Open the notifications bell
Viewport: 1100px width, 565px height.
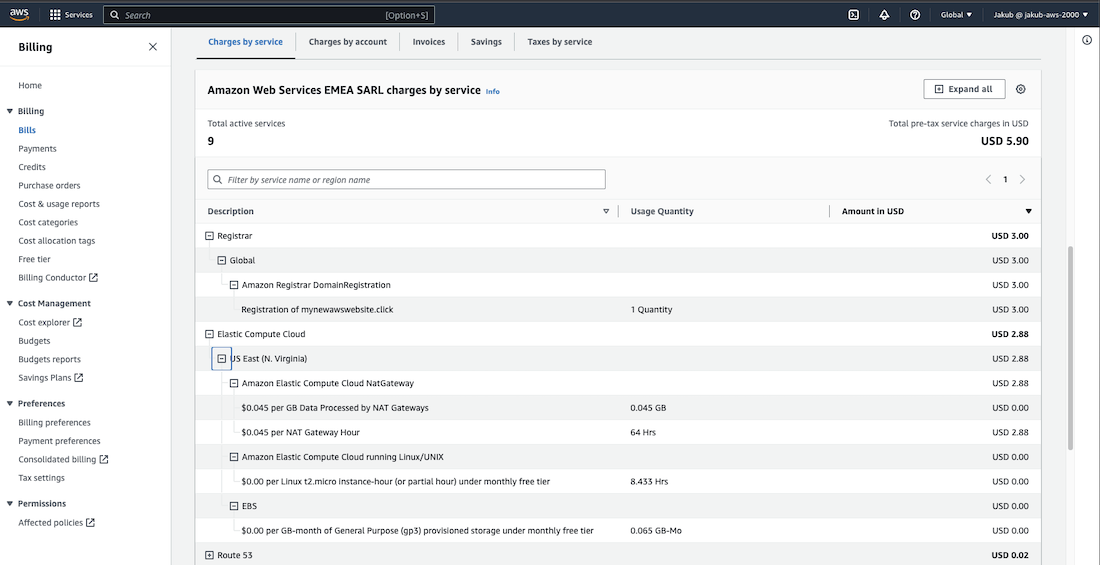click(884, 15)
